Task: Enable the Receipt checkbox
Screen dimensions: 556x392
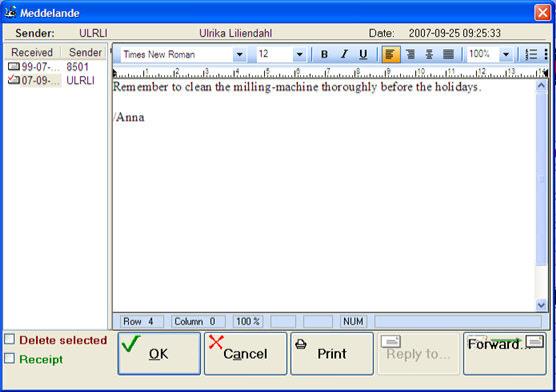Action: 10,358
